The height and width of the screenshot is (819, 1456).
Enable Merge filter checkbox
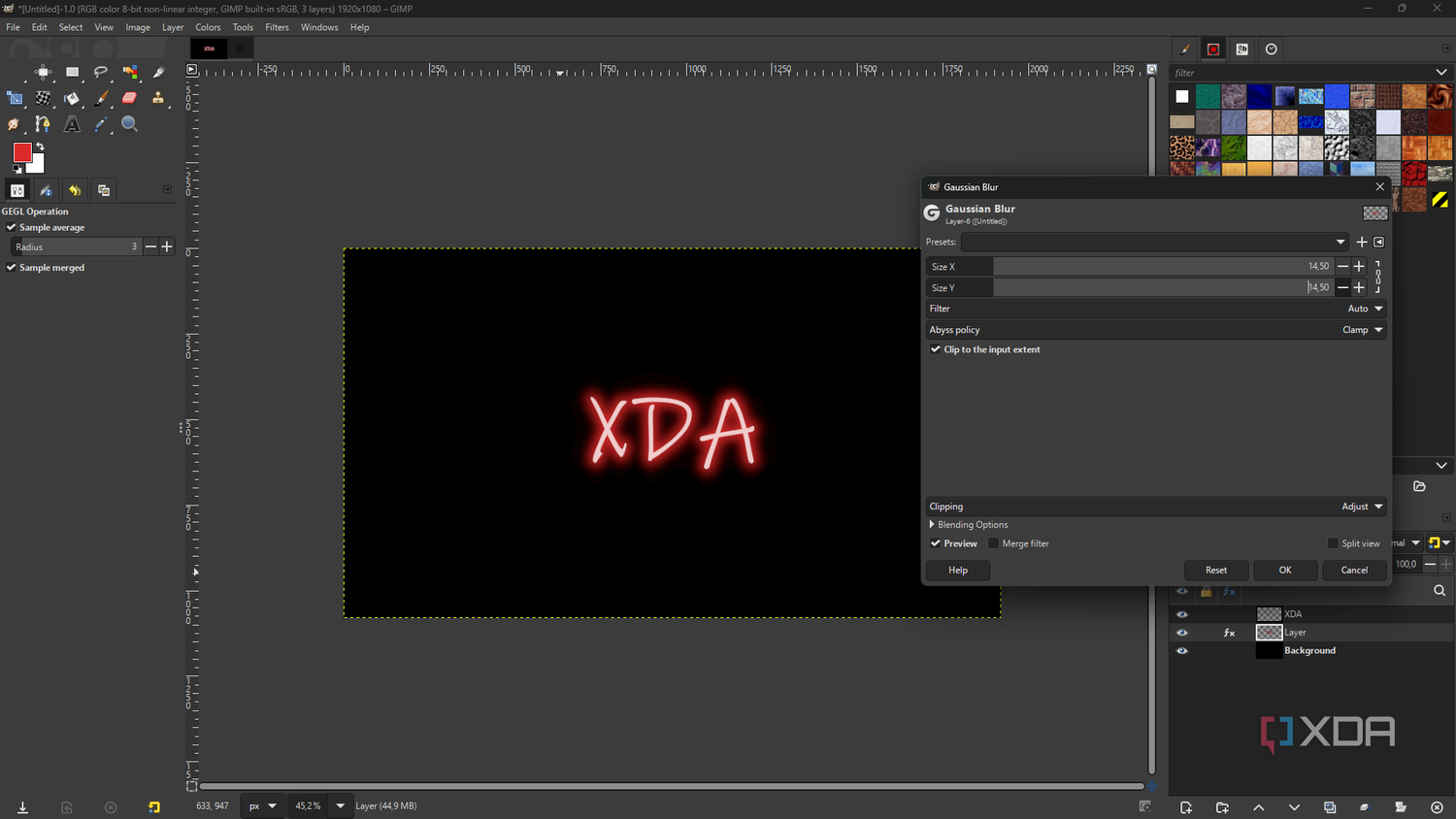pos(993,543)
